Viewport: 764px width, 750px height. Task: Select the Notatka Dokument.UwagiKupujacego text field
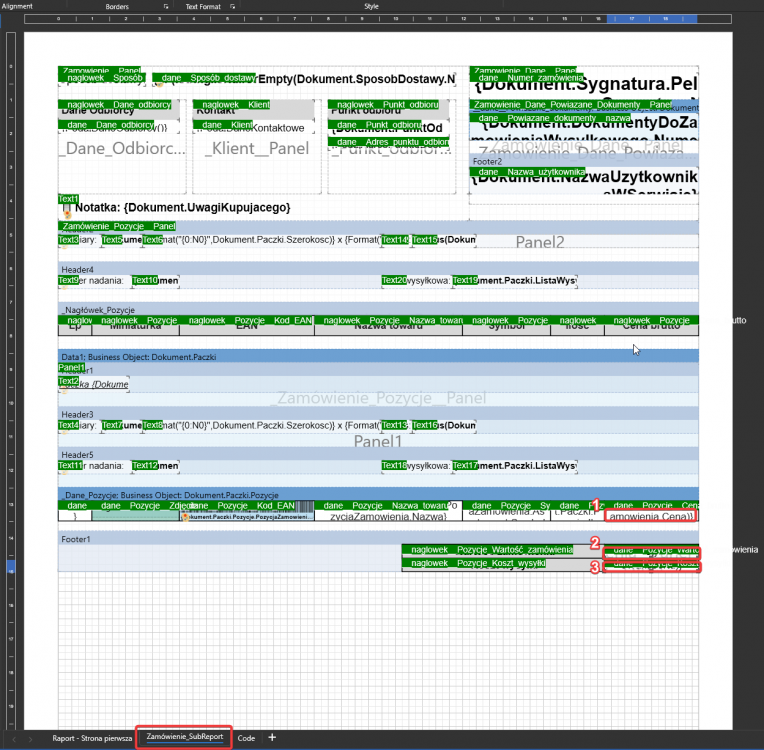183,208
